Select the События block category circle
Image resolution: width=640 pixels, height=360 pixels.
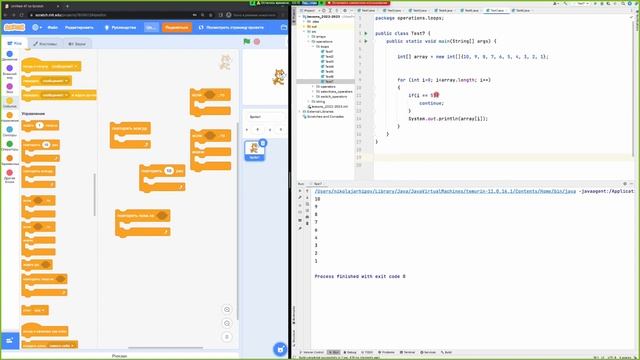coord(9,100)
